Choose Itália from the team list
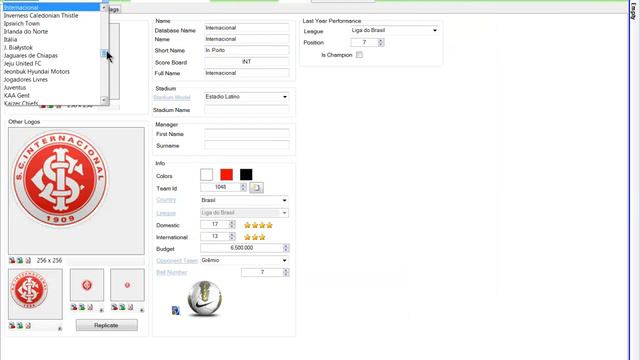 (x=11, y=40)
